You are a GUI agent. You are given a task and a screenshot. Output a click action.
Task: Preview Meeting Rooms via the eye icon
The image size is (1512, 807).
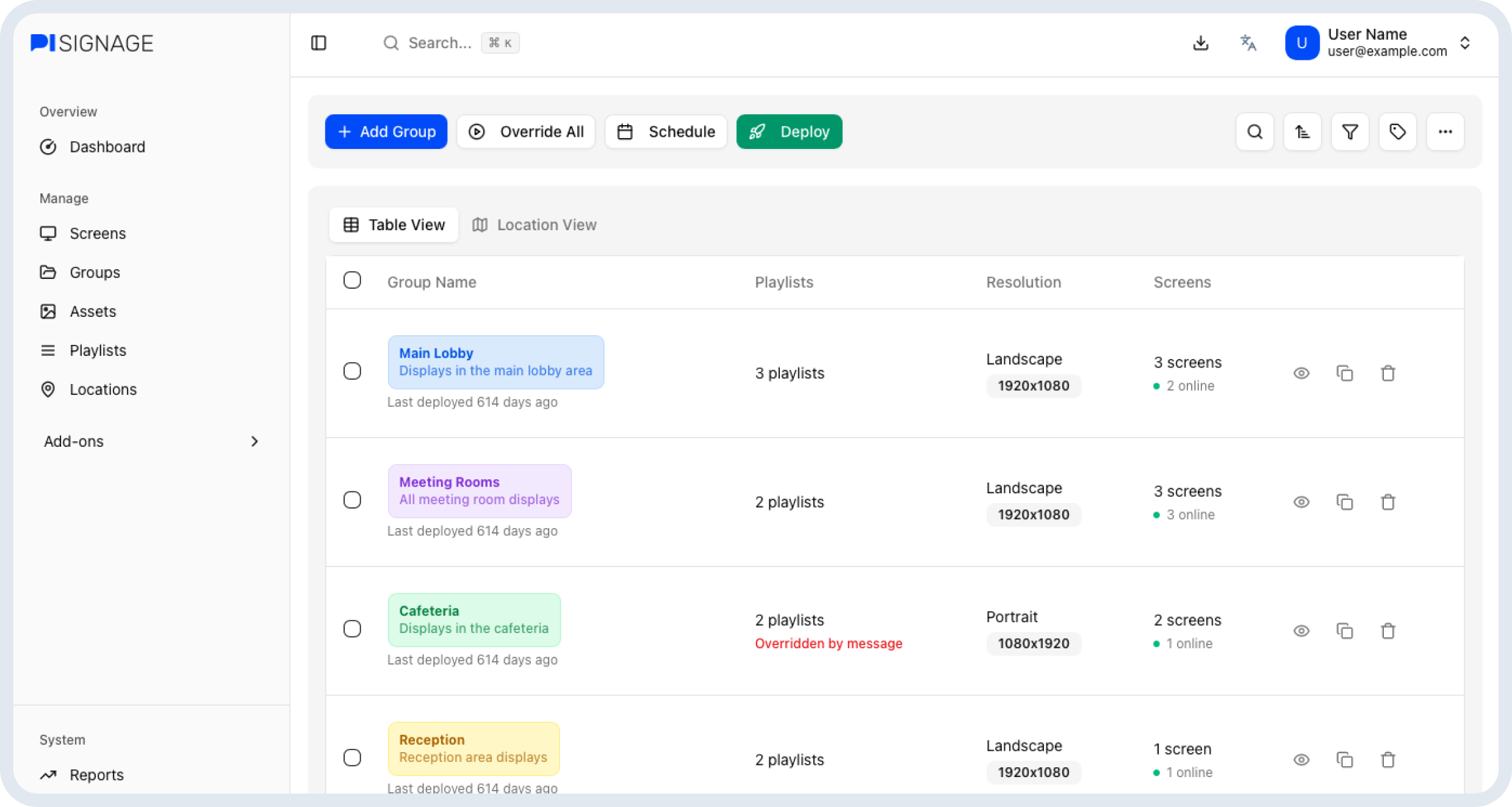[1301, 502]
